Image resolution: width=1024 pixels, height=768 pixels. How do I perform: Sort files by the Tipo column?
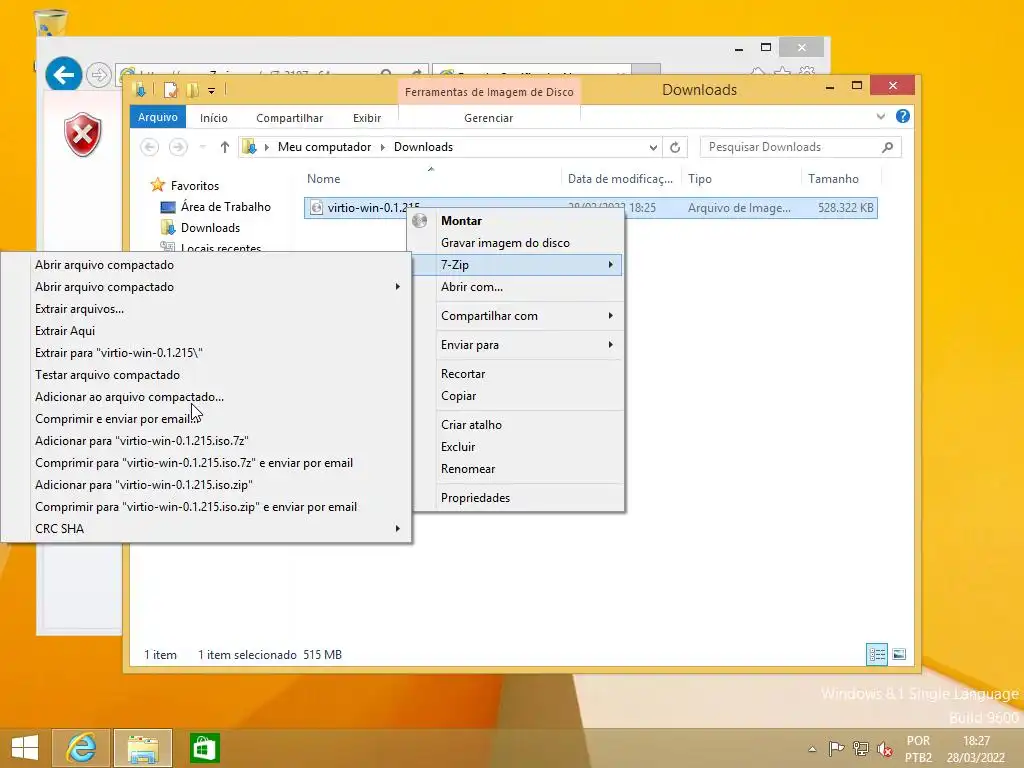click(699, 178)
